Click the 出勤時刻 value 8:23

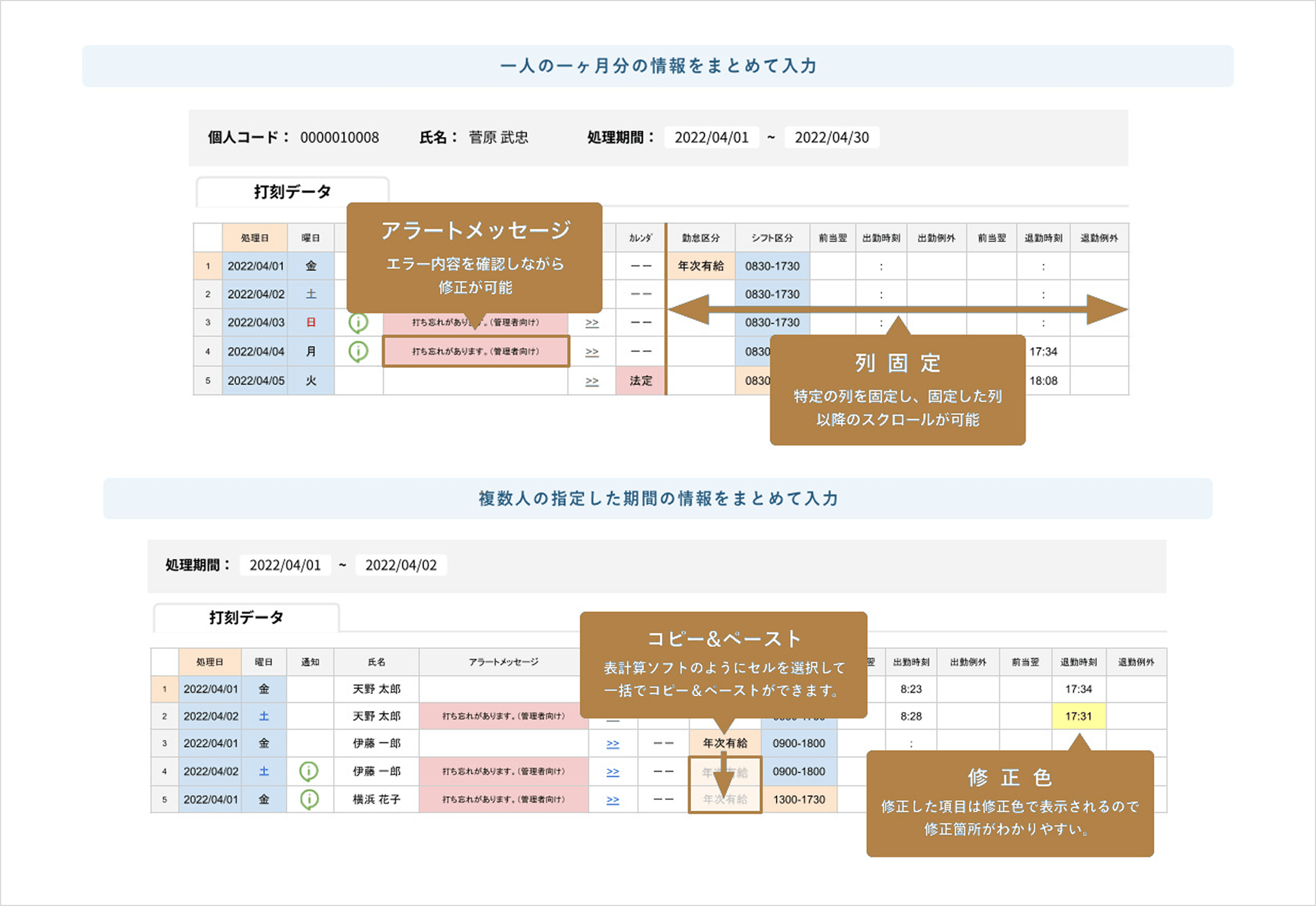912,689
